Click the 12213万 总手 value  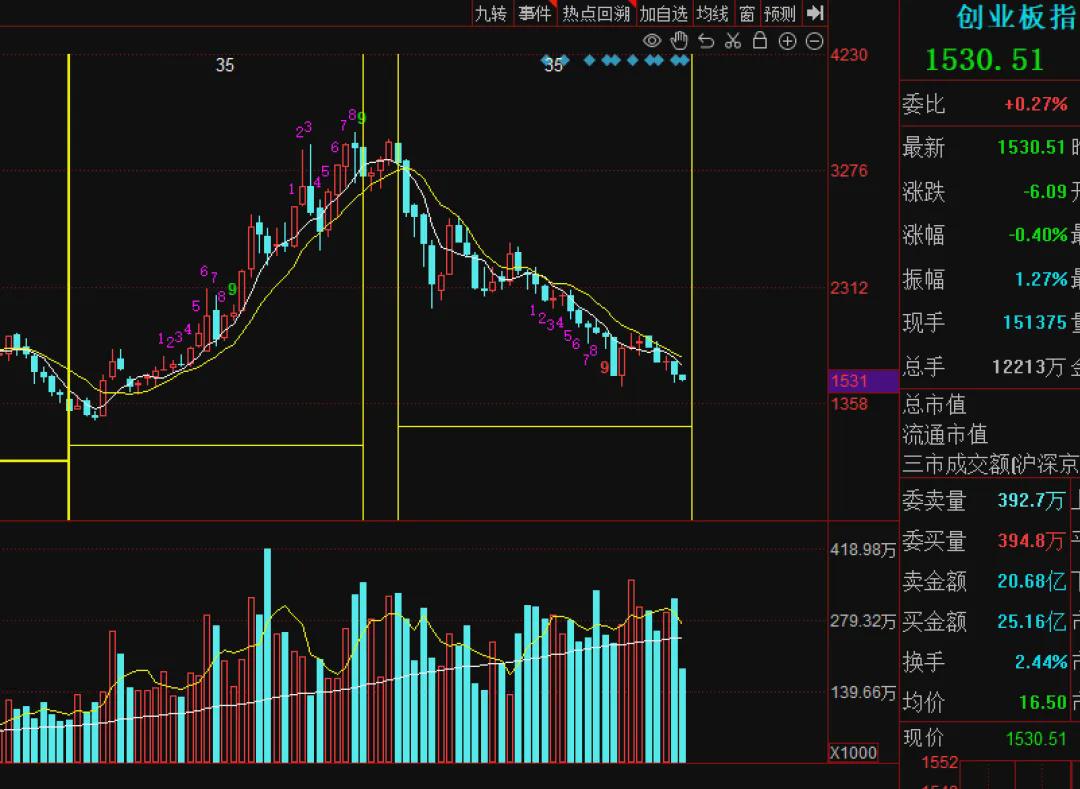1028,367
